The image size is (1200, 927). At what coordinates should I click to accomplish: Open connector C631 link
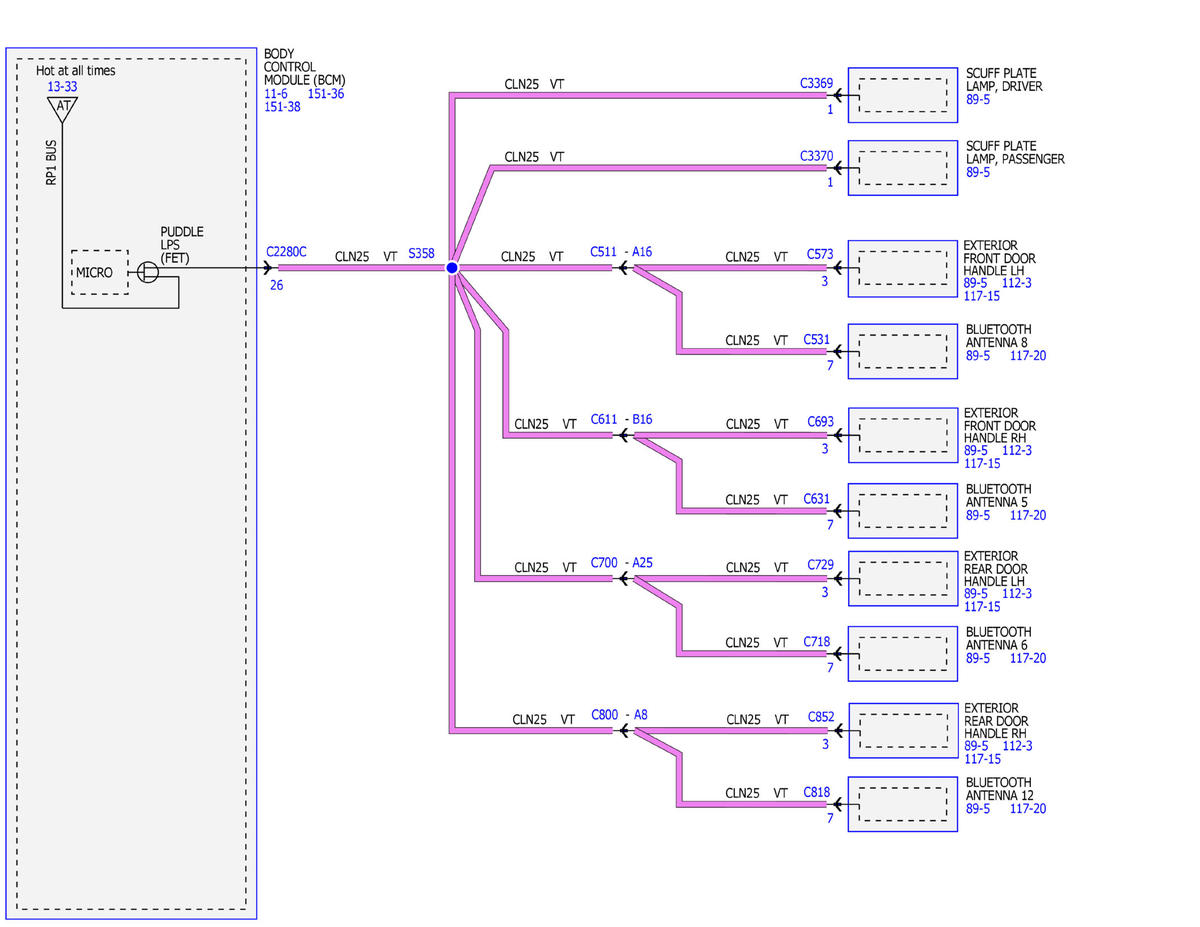click(817, 498)
